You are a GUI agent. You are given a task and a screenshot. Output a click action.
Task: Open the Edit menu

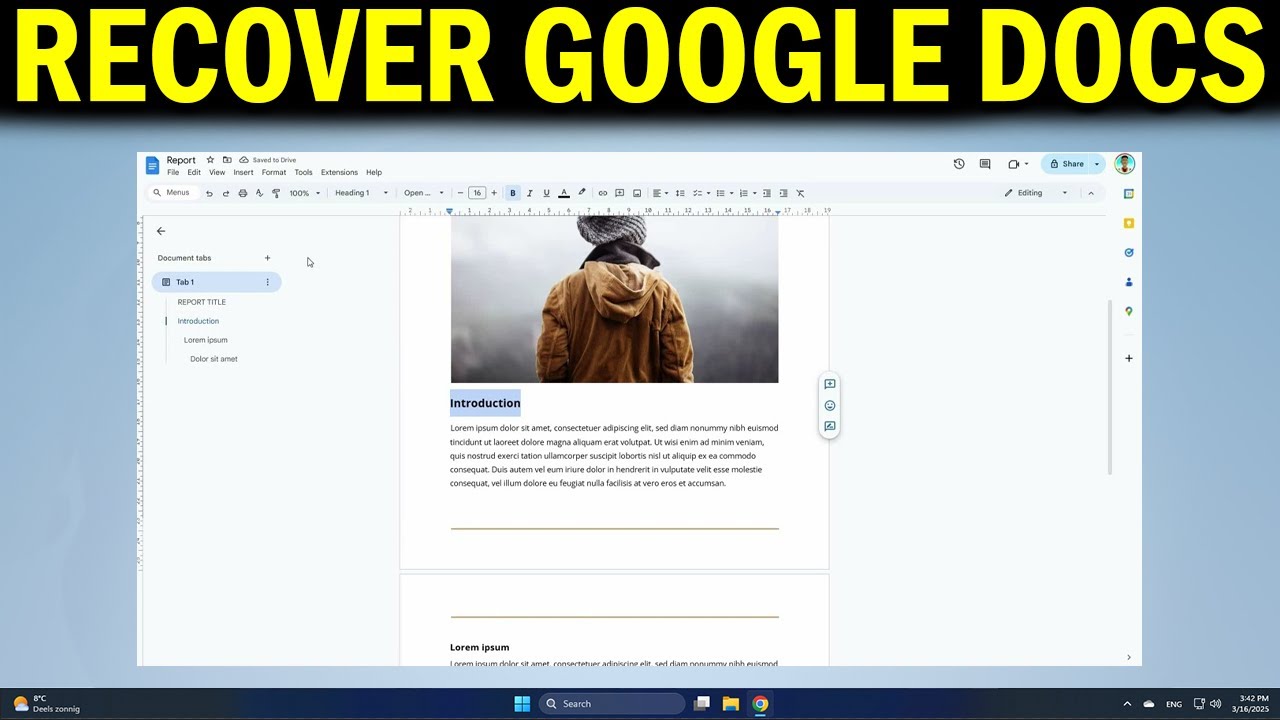[194, 172]
